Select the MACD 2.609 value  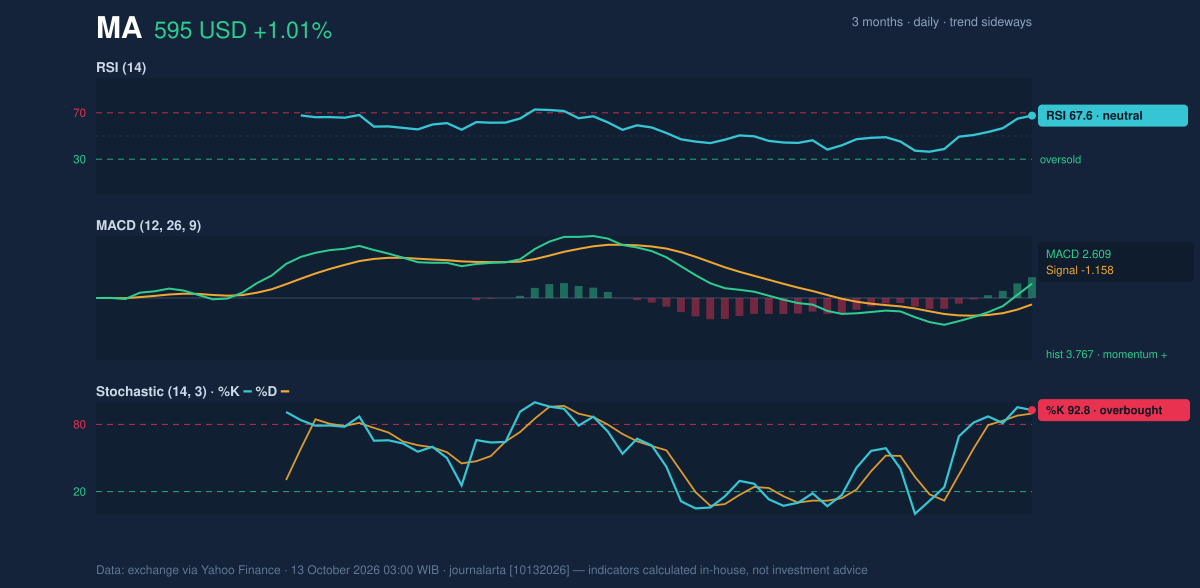point(1078,254)
